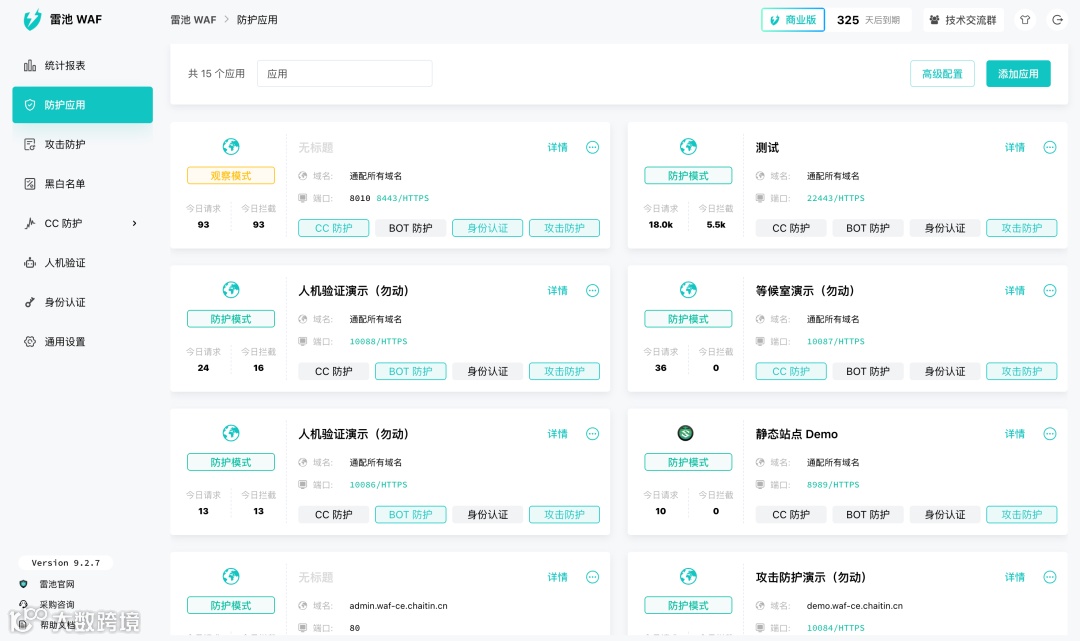The width and height of the screenshot is (1080, 641).
Task: Toggle CC 防护 on 8010 port app
Action: 333,228
